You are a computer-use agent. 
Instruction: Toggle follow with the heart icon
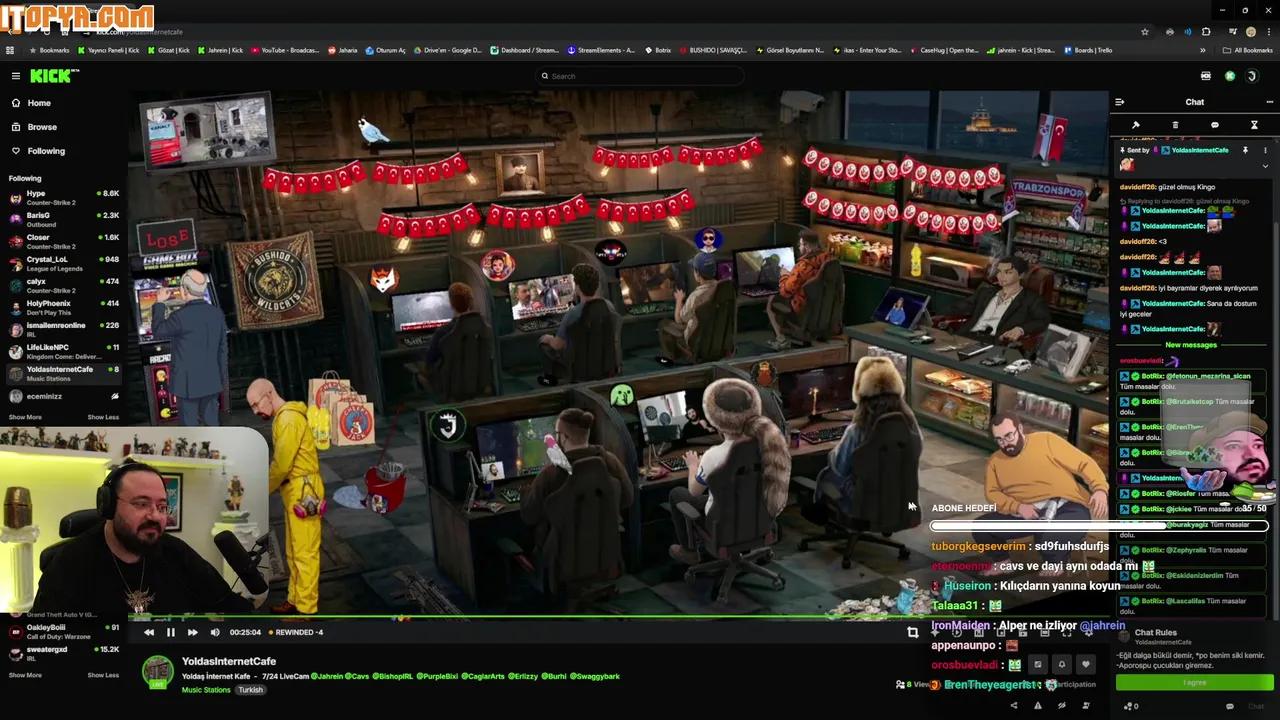(x=1086, y=664)
